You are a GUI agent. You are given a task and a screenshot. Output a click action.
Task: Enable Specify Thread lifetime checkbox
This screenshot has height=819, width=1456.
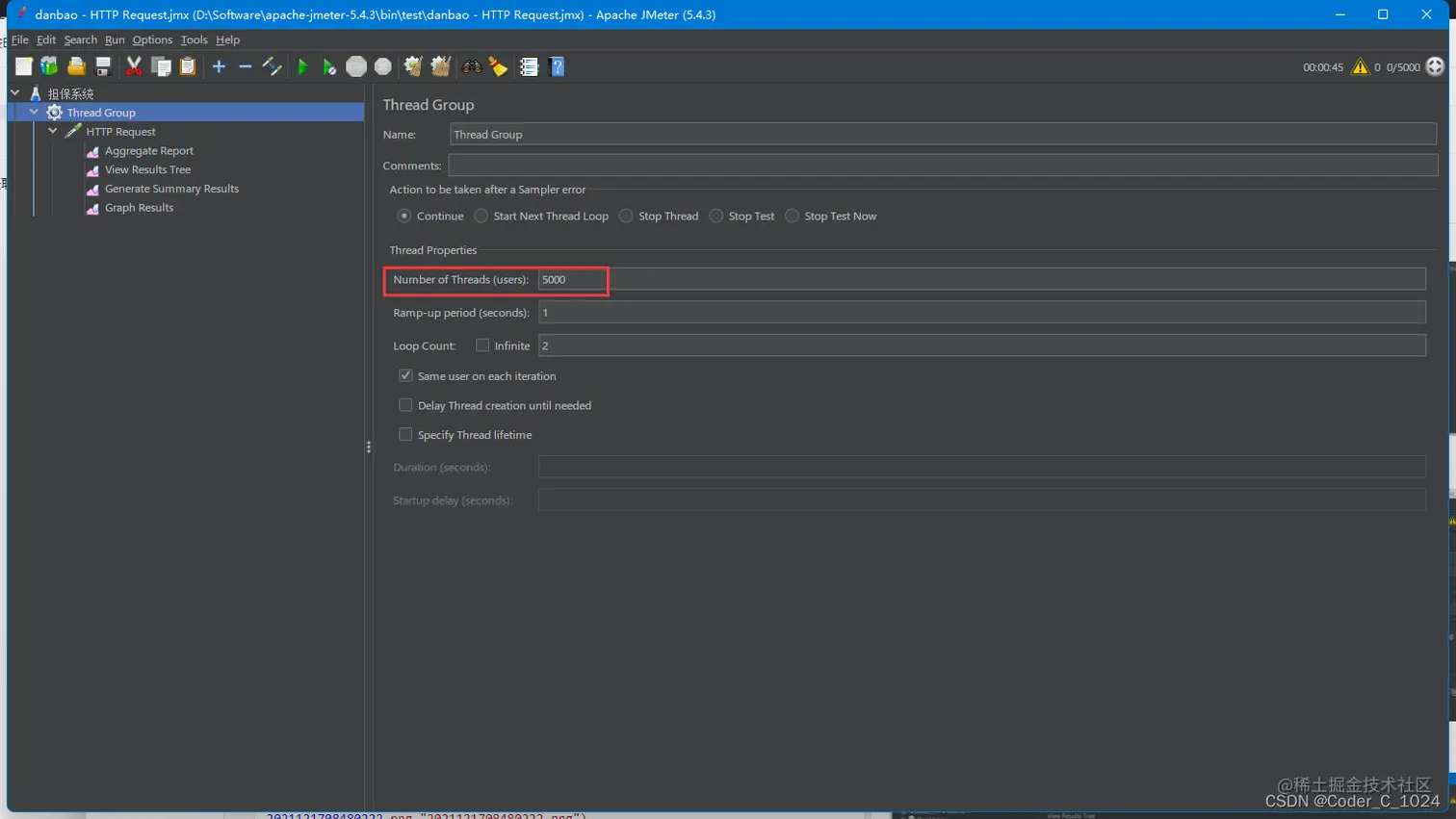(405, 435)
